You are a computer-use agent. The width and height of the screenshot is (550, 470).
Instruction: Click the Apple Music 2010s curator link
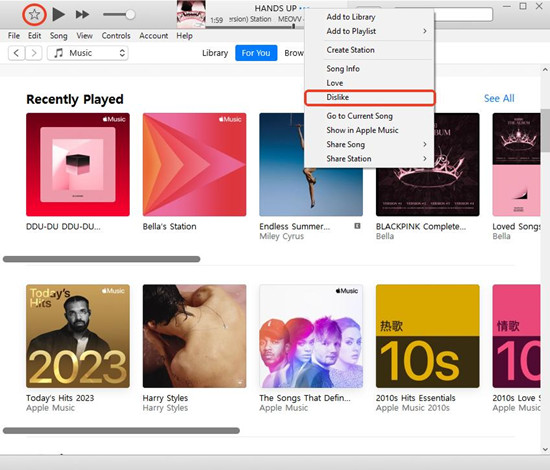pos(412,408)
